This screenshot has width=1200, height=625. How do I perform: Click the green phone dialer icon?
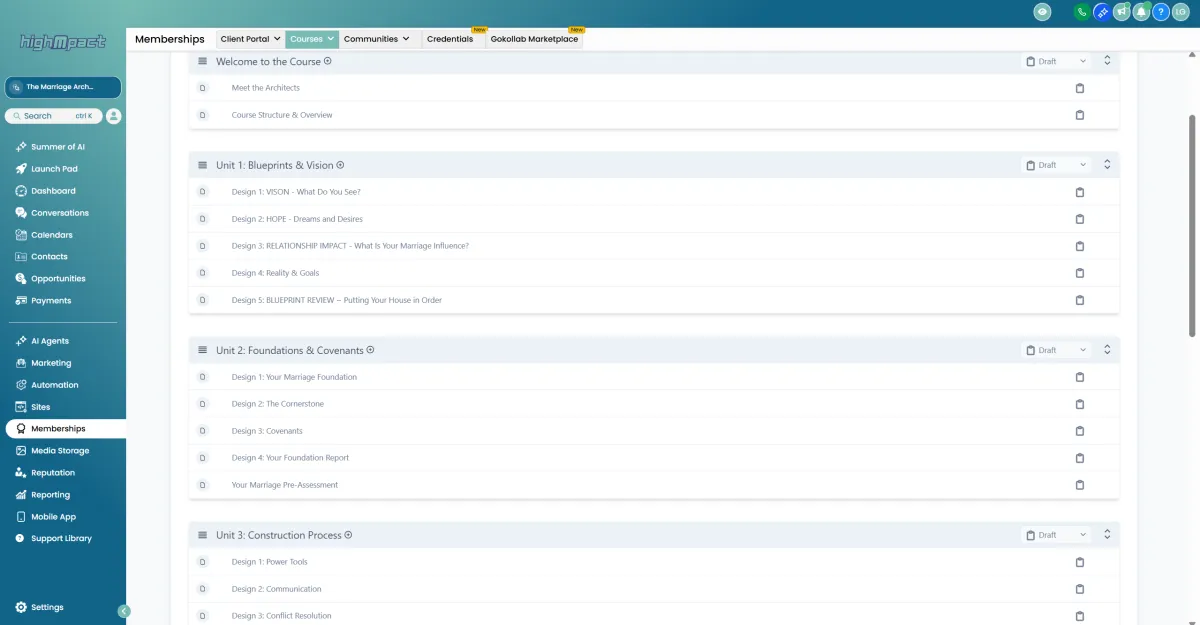[1081, 12]
